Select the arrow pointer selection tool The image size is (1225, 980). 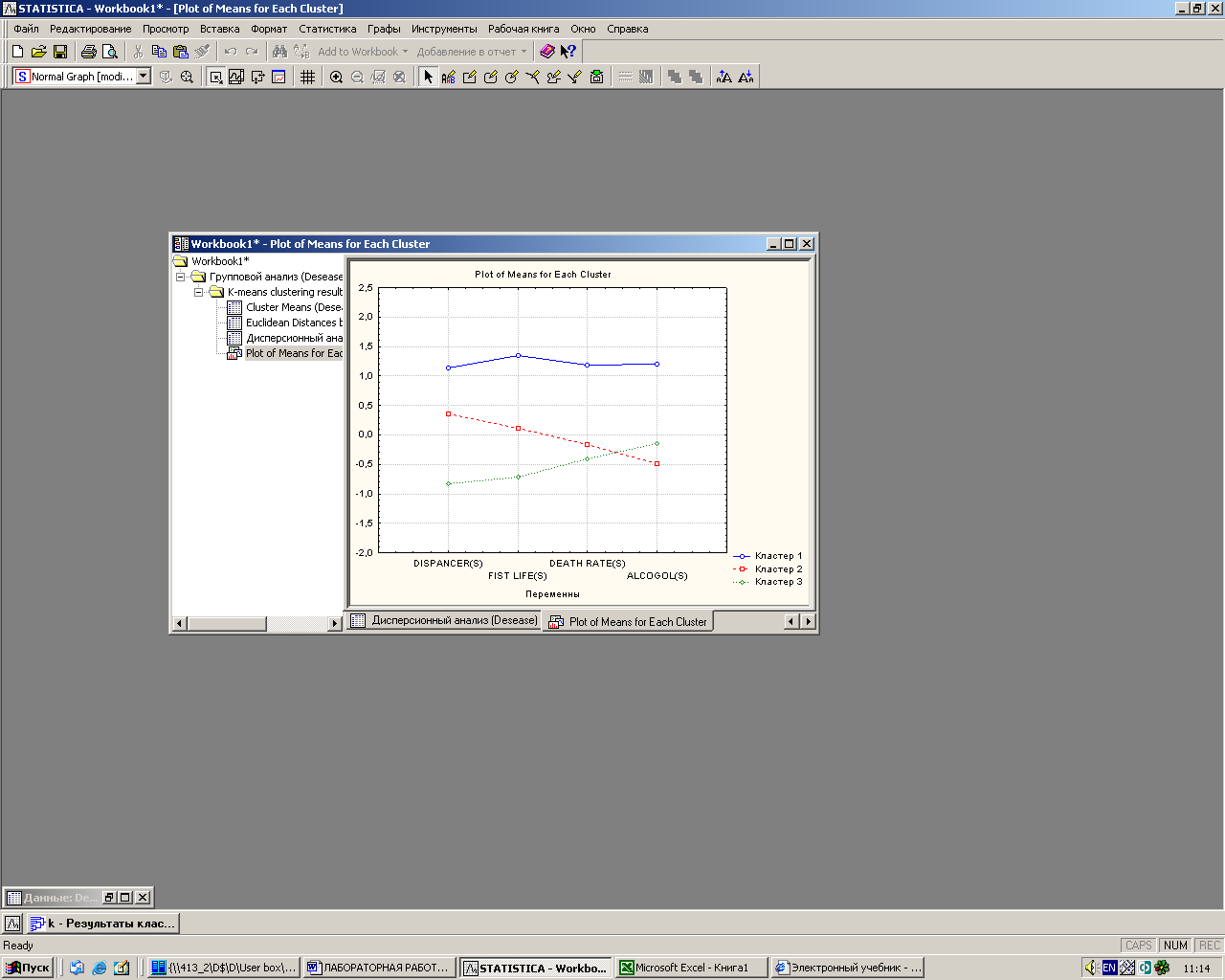[428, 77]
